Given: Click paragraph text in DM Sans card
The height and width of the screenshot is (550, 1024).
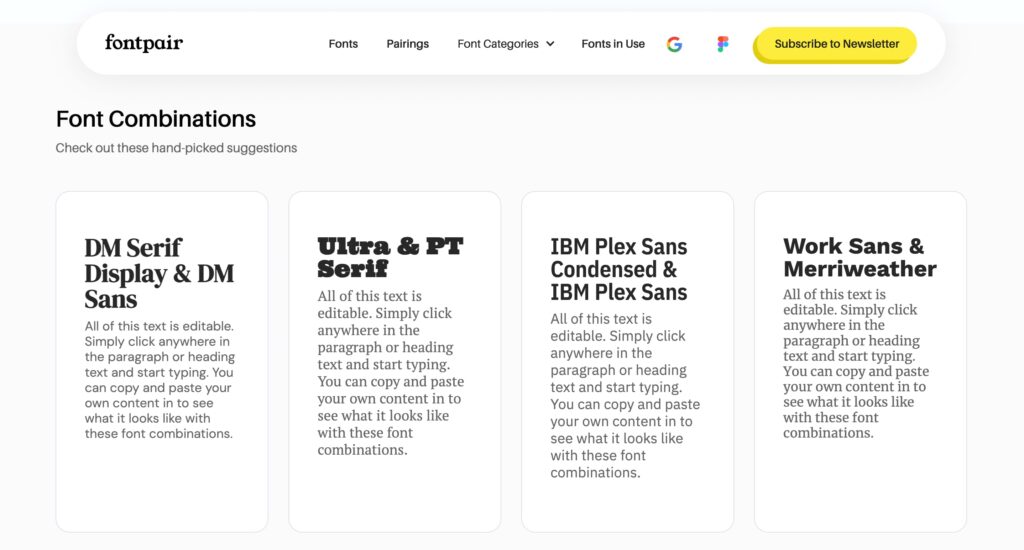Looking at the screenshot, I should click(159, 380).
